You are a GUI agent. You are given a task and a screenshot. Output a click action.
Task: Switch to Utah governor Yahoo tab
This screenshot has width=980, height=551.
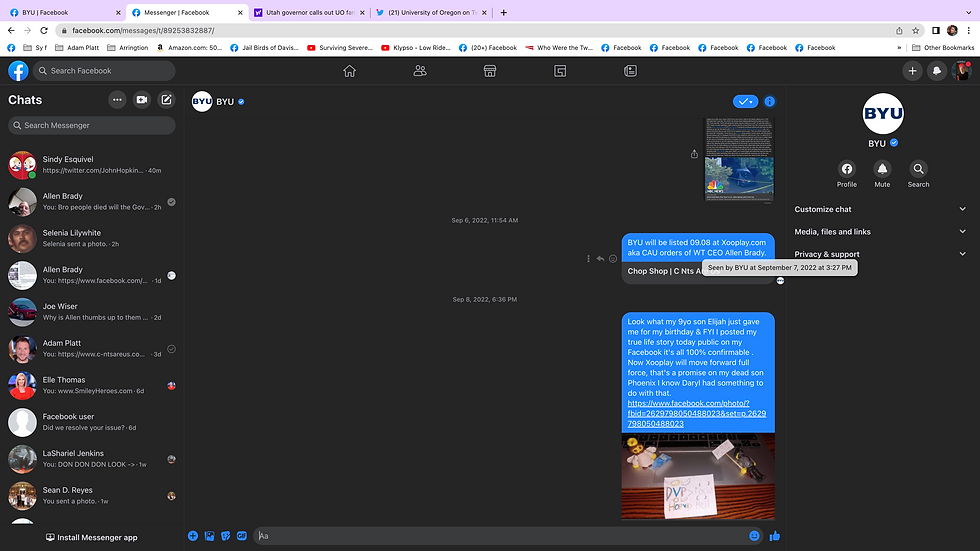pyautogui.click(x=309, y=12)
